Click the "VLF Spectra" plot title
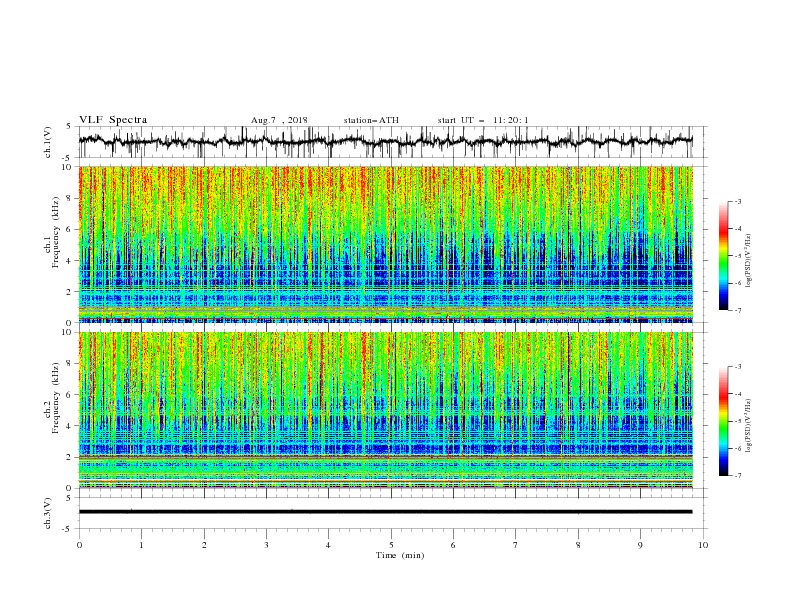The width and height of the screenshot is (792, 612). coord(113,120)
